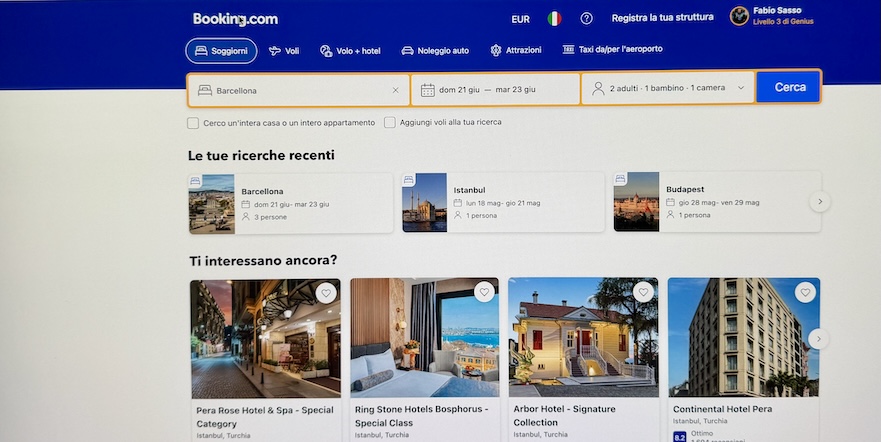This screenshot has height=442, width=881.
Task: Open Noleggio auto tab
Action: click(435, 51)
